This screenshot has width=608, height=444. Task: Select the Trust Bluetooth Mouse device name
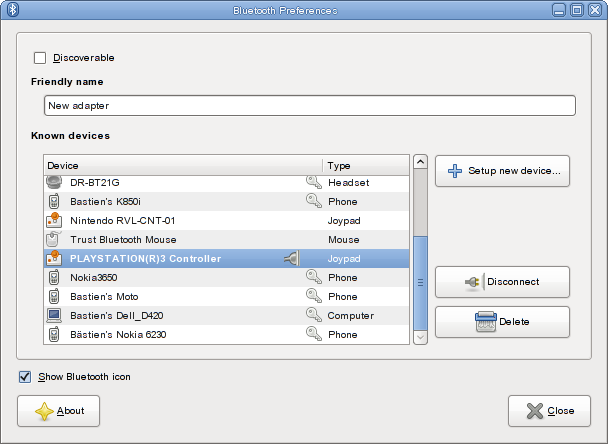coord(123,240)
